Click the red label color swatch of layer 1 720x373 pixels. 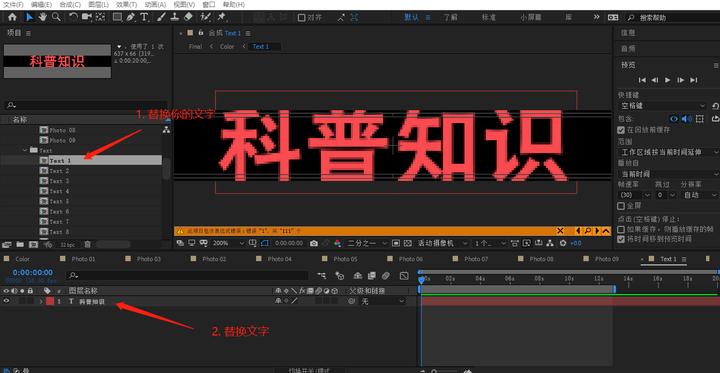point(50,301)
